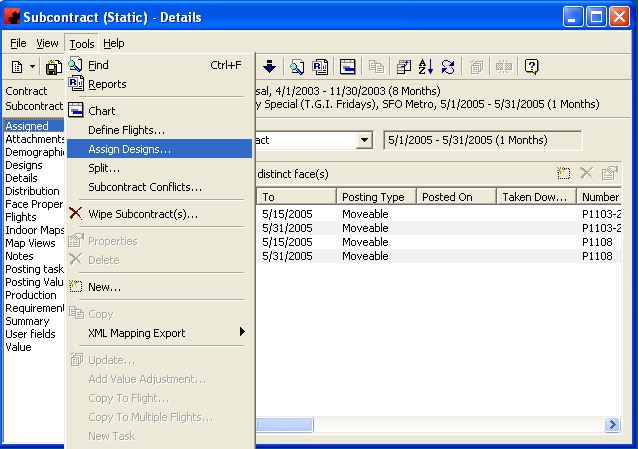Click the Sort A-Z toolbar icon
This screenshot has height=449, width=638.
(x=426, y=67)
